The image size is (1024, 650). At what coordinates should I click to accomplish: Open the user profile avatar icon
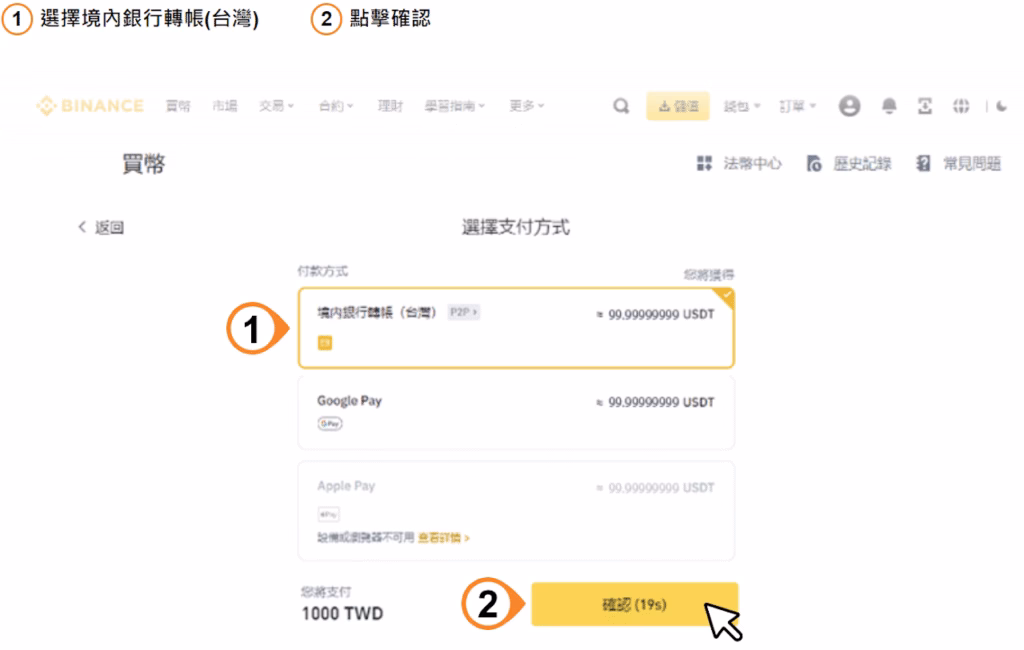(849, 106)
